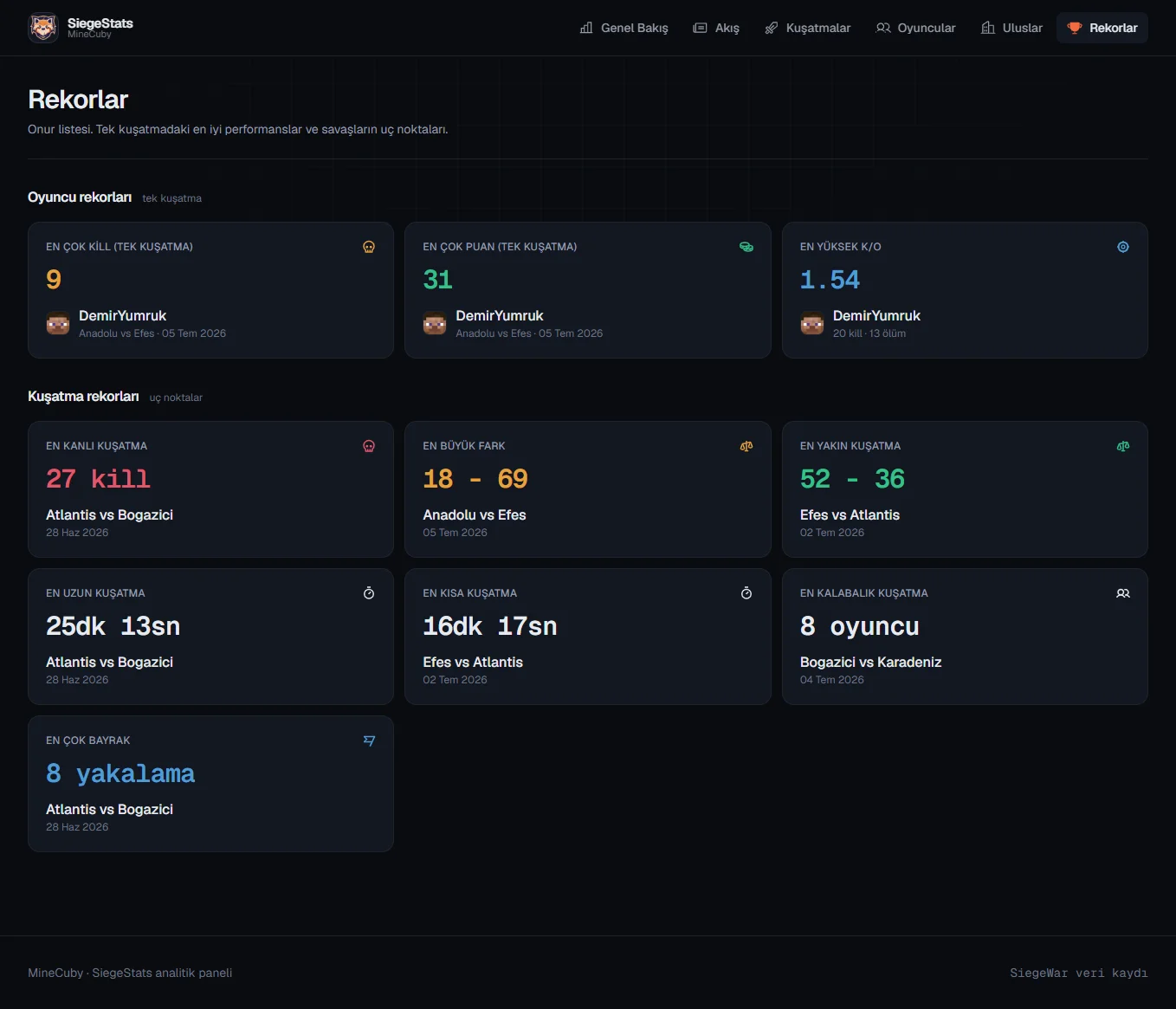The height and width of the screenshot is (1009, 1176).
Task: Click the scales icon on En Büyük Fark card
Action: click(746, 446)
